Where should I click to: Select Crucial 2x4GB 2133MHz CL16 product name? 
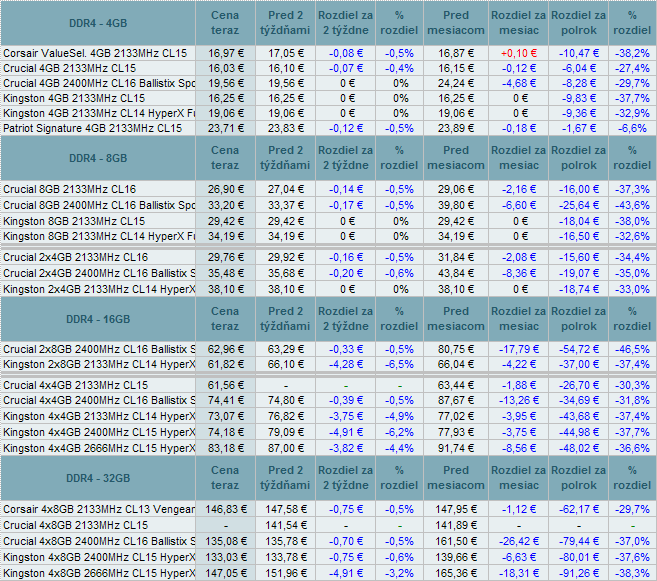[x=75, y=257]
